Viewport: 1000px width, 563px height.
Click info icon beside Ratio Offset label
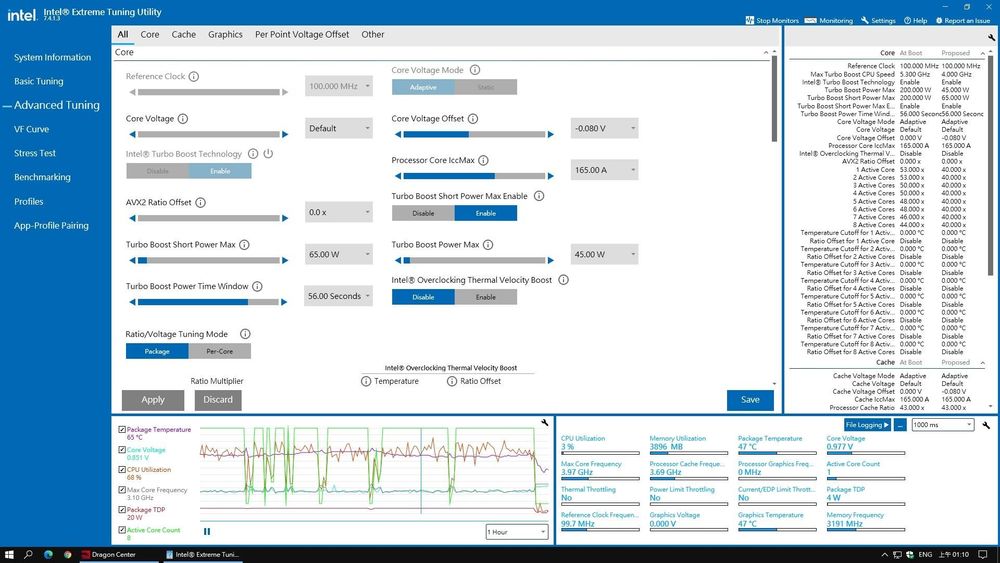click(x=452, y=381)
